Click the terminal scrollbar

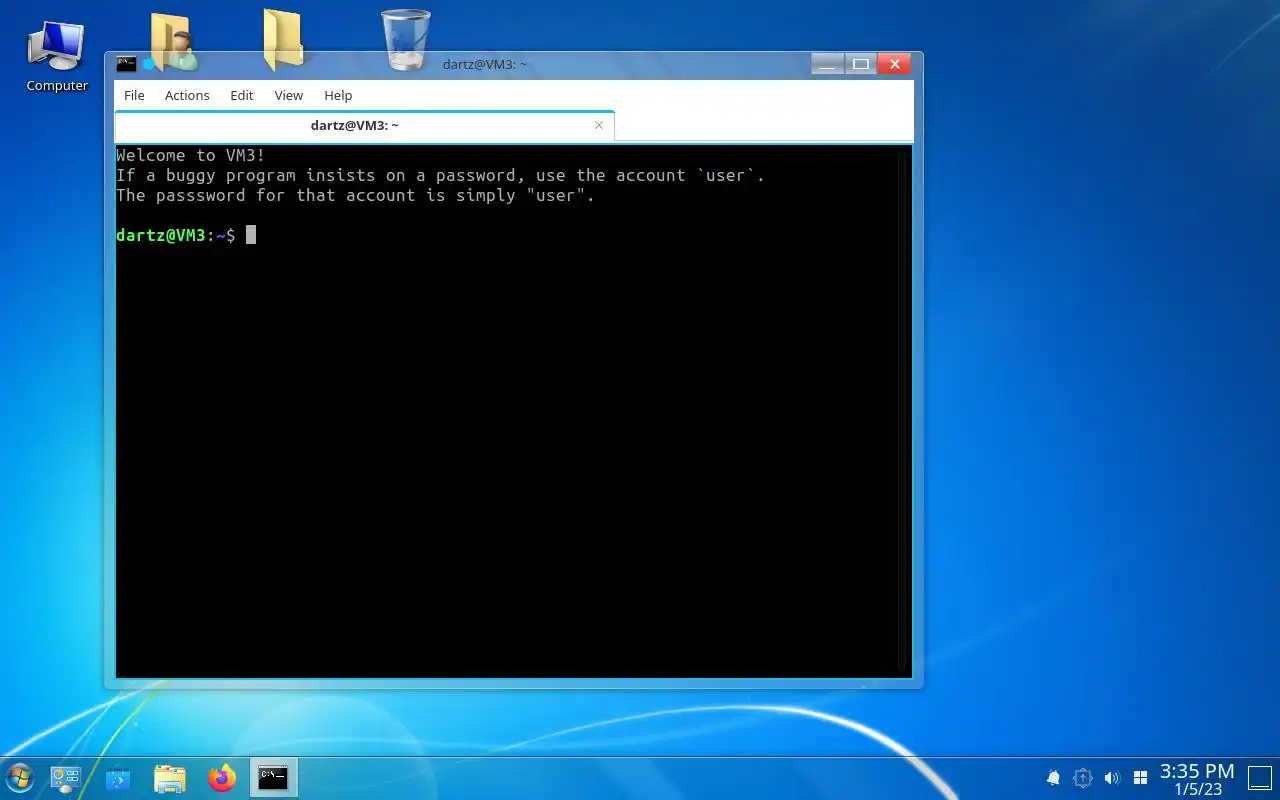(903, 410)
